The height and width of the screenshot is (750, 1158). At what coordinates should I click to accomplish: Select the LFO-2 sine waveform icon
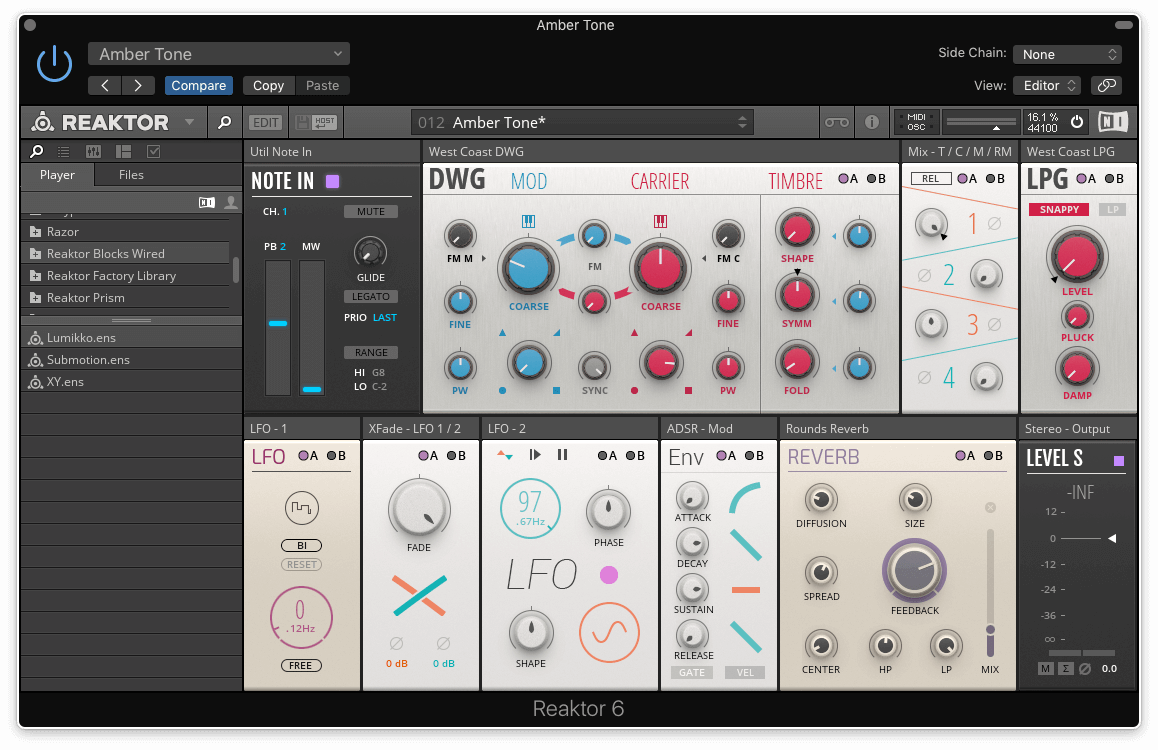click(x=609, y=633)
